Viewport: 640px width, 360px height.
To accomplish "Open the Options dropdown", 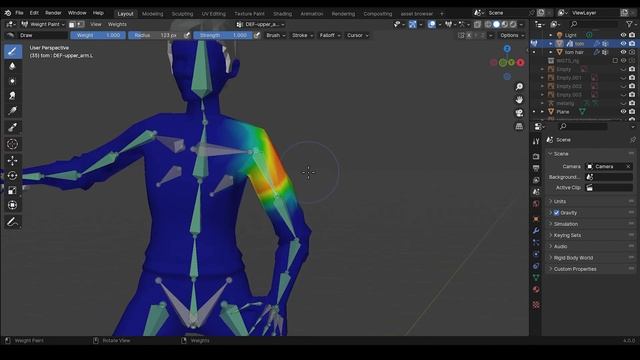I will click(x=512, y=36).
